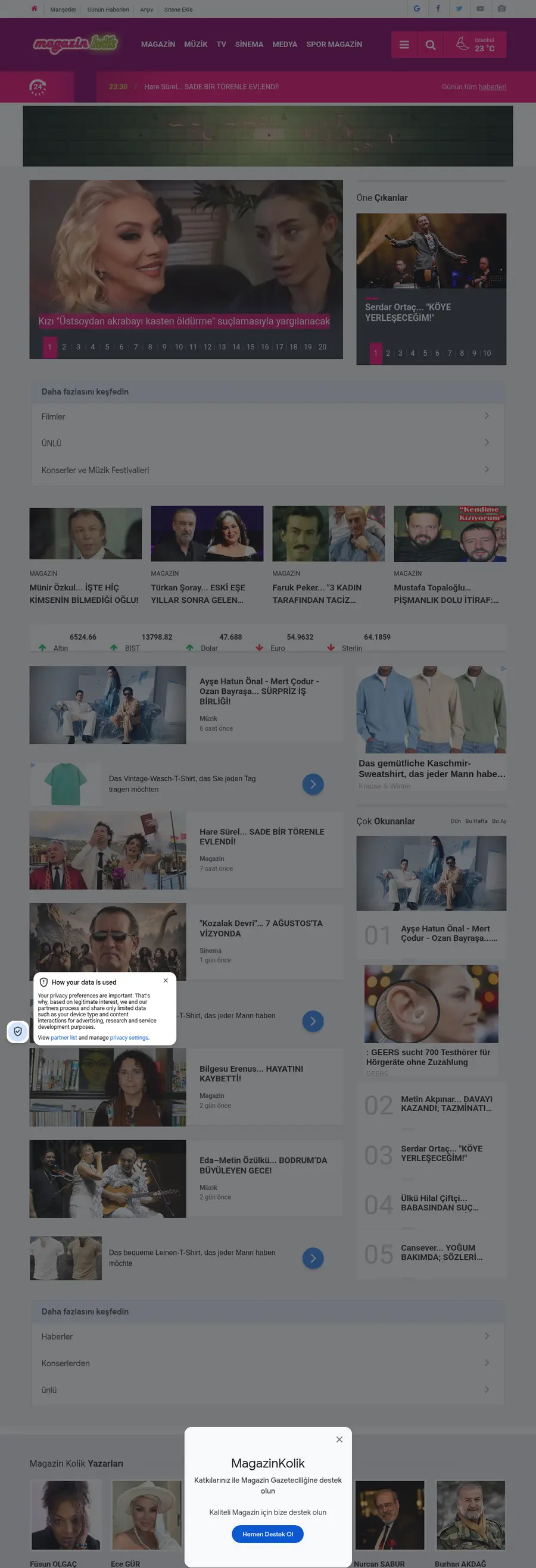Viewport: 536px width, 1568px height.
Task: Expand the lowercase ünlü row chevron
Action: pyautogui.click(x=487, y=1389)
